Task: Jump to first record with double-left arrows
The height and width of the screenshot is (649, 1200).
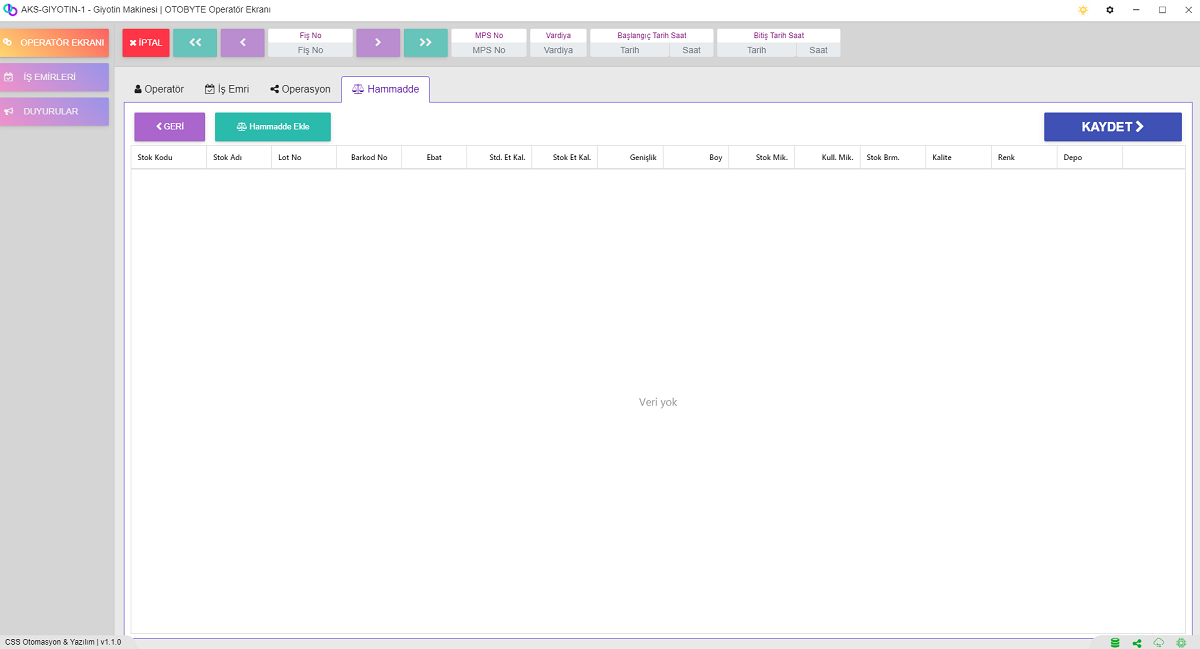Action: pos(195,42)
